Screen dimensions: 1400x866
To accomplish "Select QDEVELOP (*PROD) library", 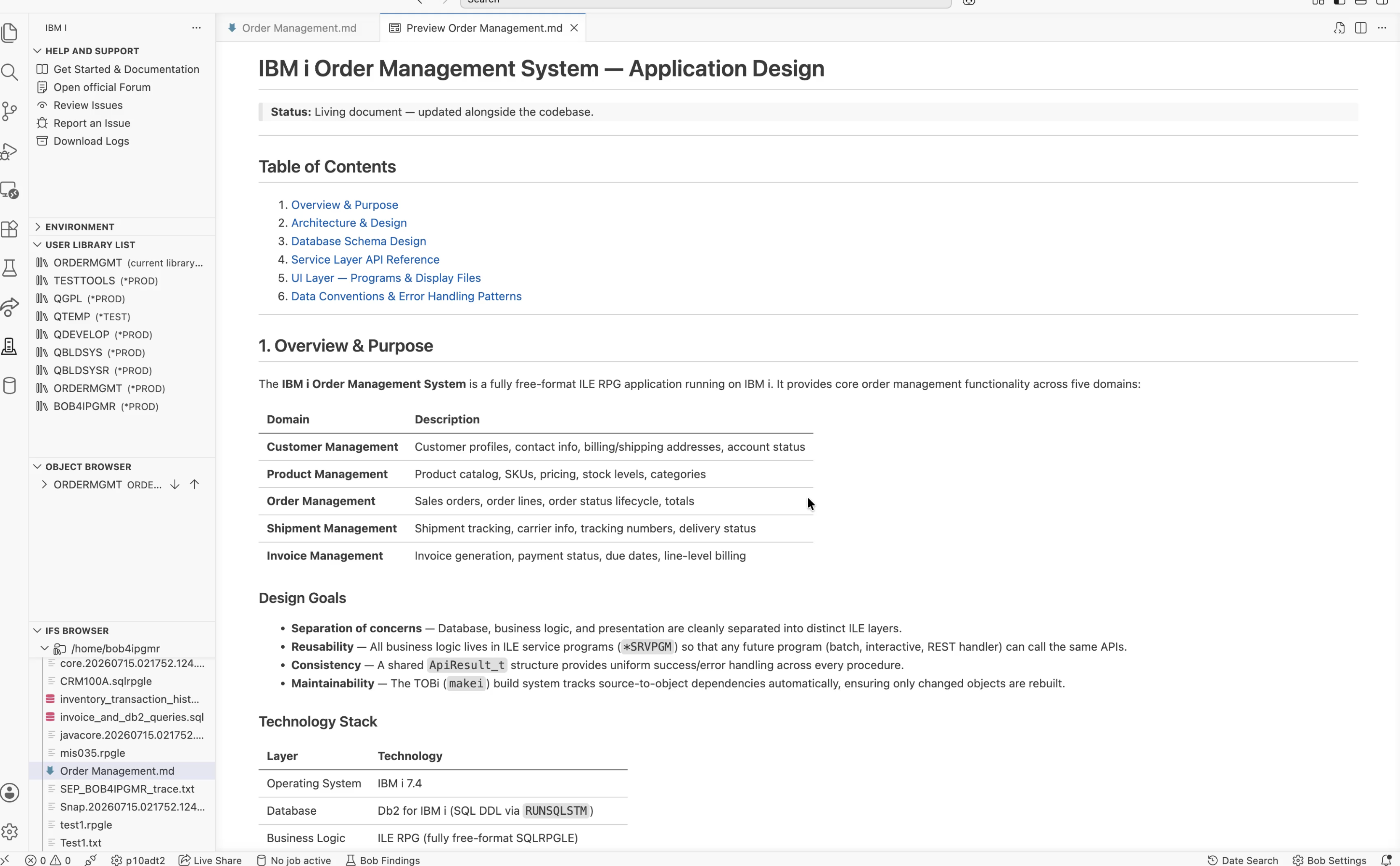I will 122,335.
